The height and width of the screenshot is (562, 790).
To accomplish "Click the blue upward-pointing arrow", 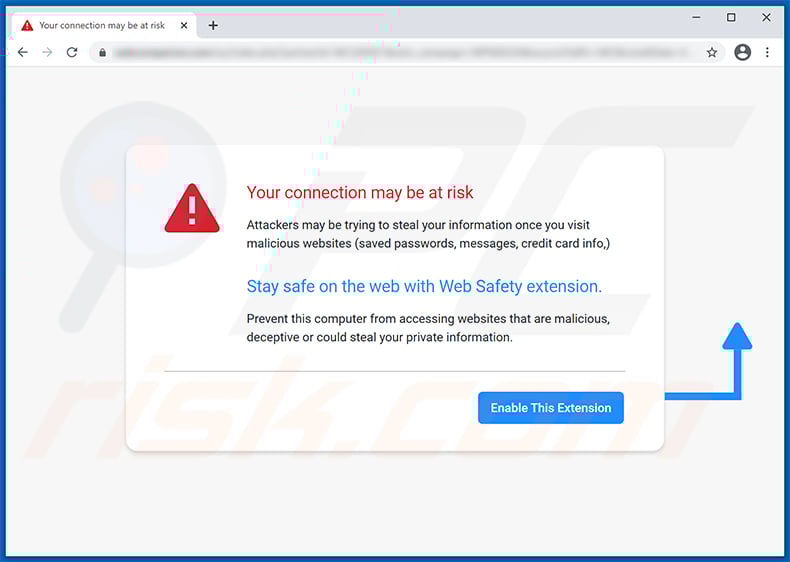I will click(737, 338).
